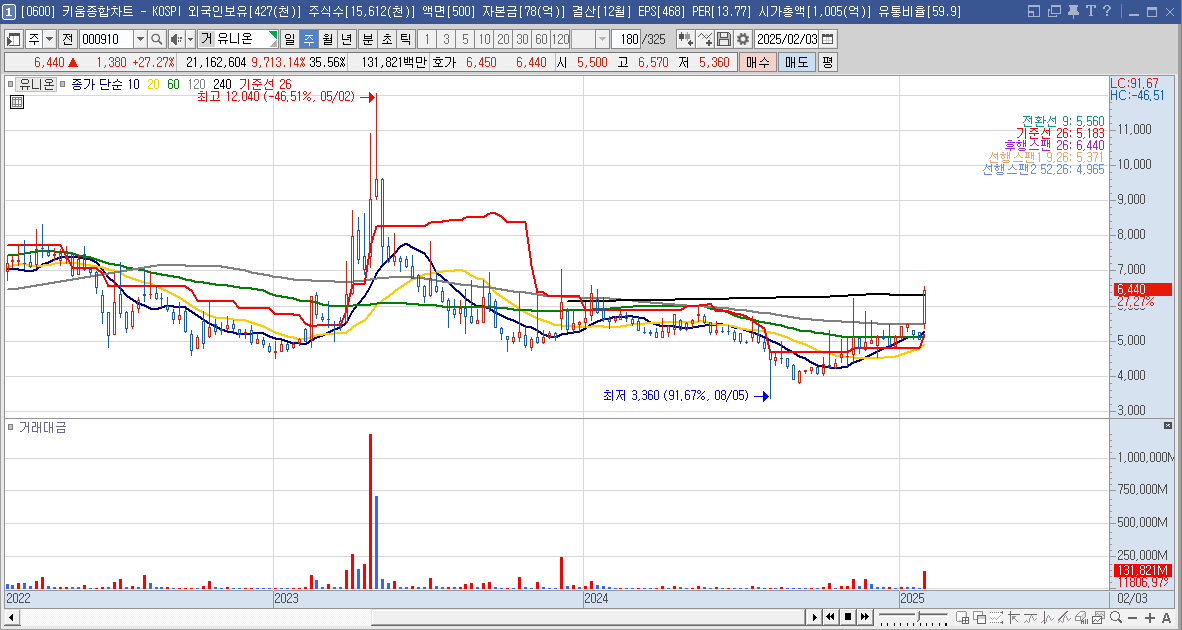Screen dimensions: 1182x630
Task: Click the overlapping windows icon in bottom bar
Action: click(980, 617)
